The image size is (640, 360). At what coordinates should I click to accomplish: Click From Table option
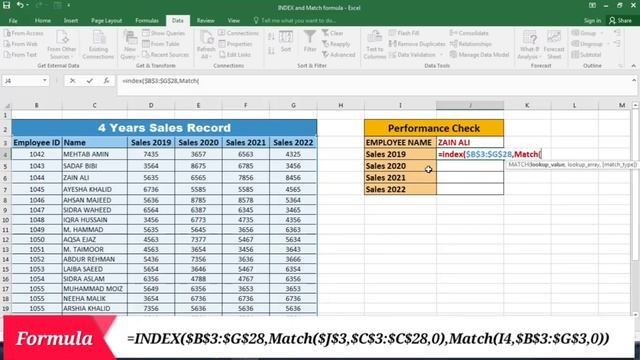[161, 44]
